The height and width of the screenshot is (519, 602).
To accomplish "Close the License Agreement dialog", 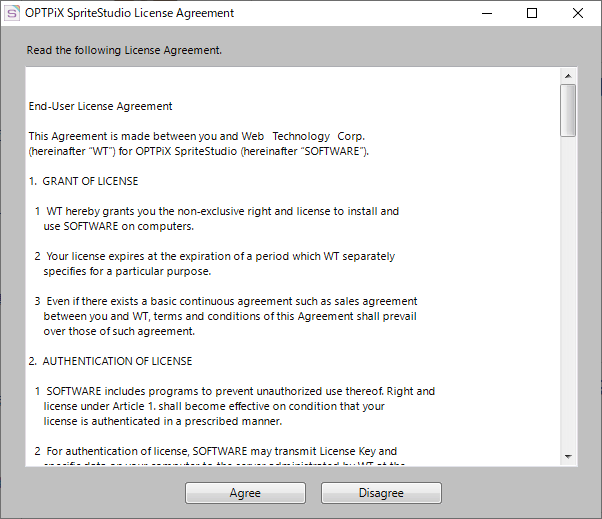I will click(x=577, y=13).
